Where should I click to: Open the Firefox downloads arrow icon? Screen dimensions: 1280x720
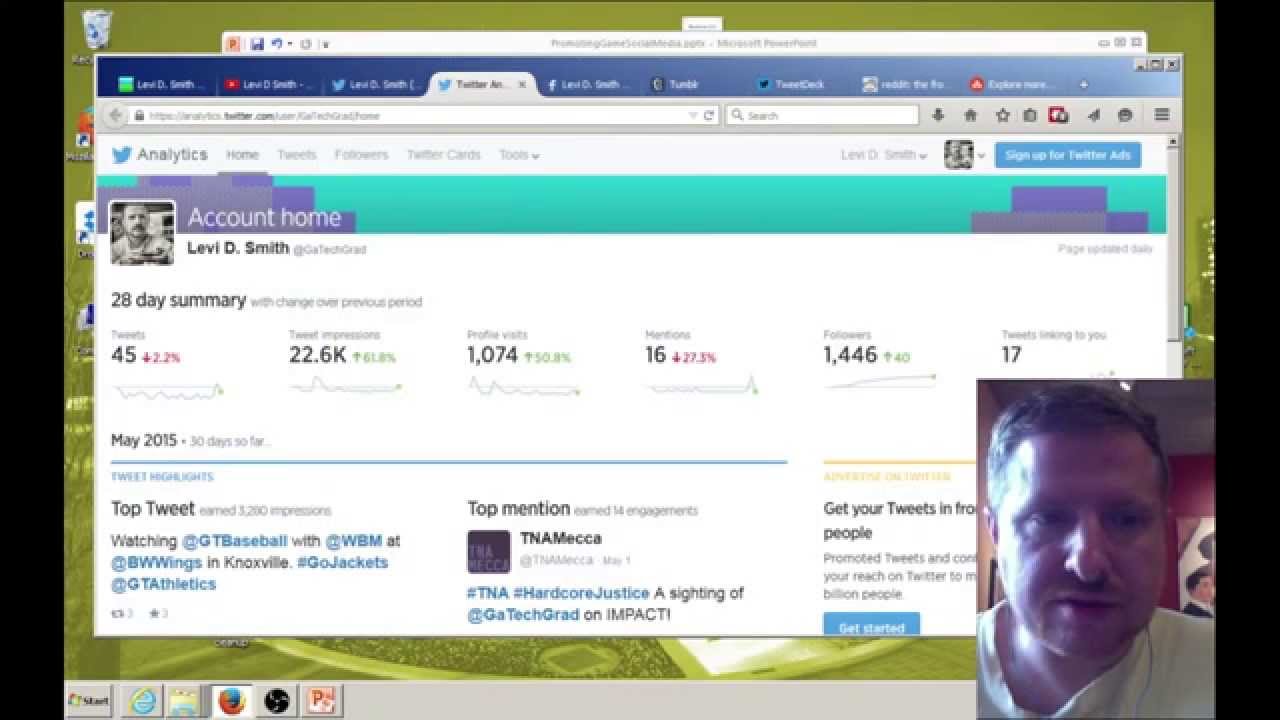(x=938, y=116)
